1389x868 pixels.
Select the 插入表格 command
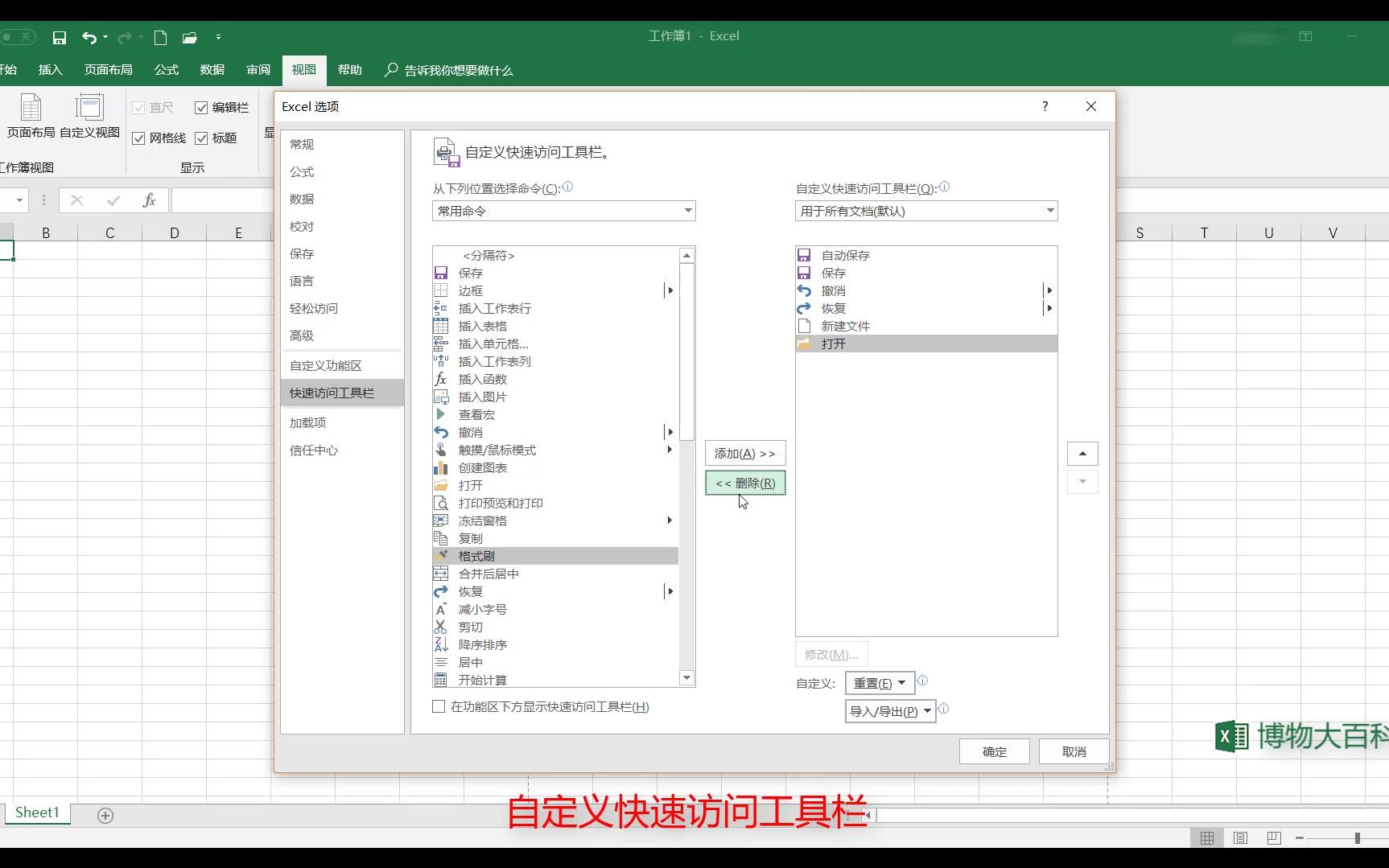point(555,326)
